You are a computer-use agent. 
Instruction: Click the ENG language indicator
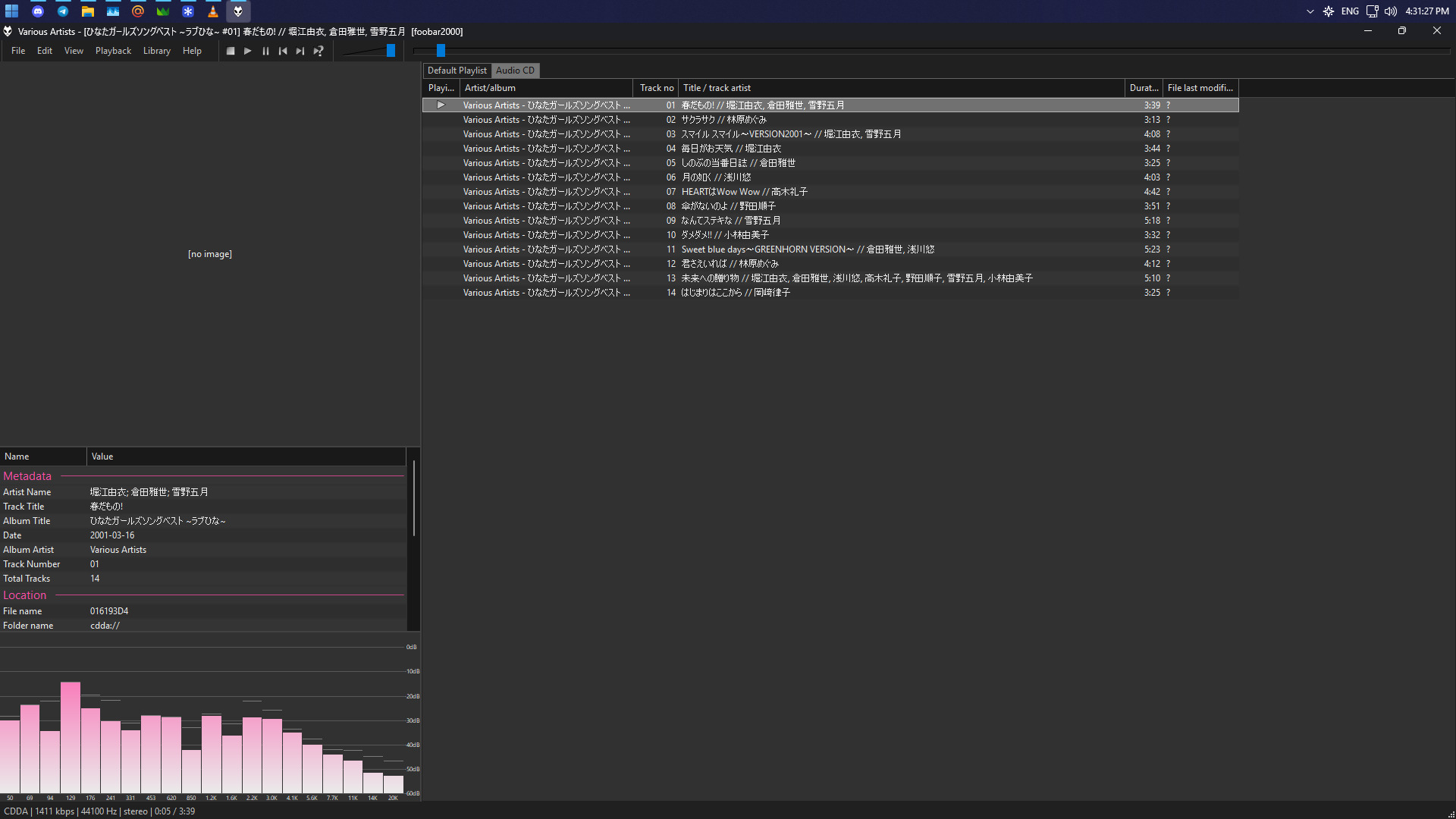pos(1350,11)
